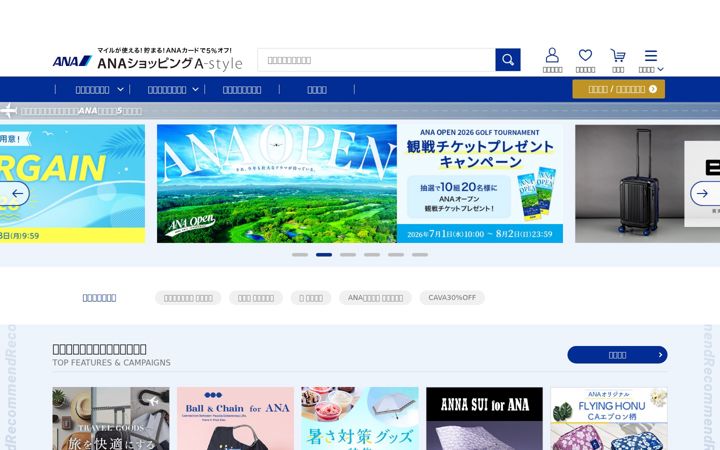Open the ANA card 5 announcement ticker text
This screenshot has height=450, width=720.
coord(81,111)
